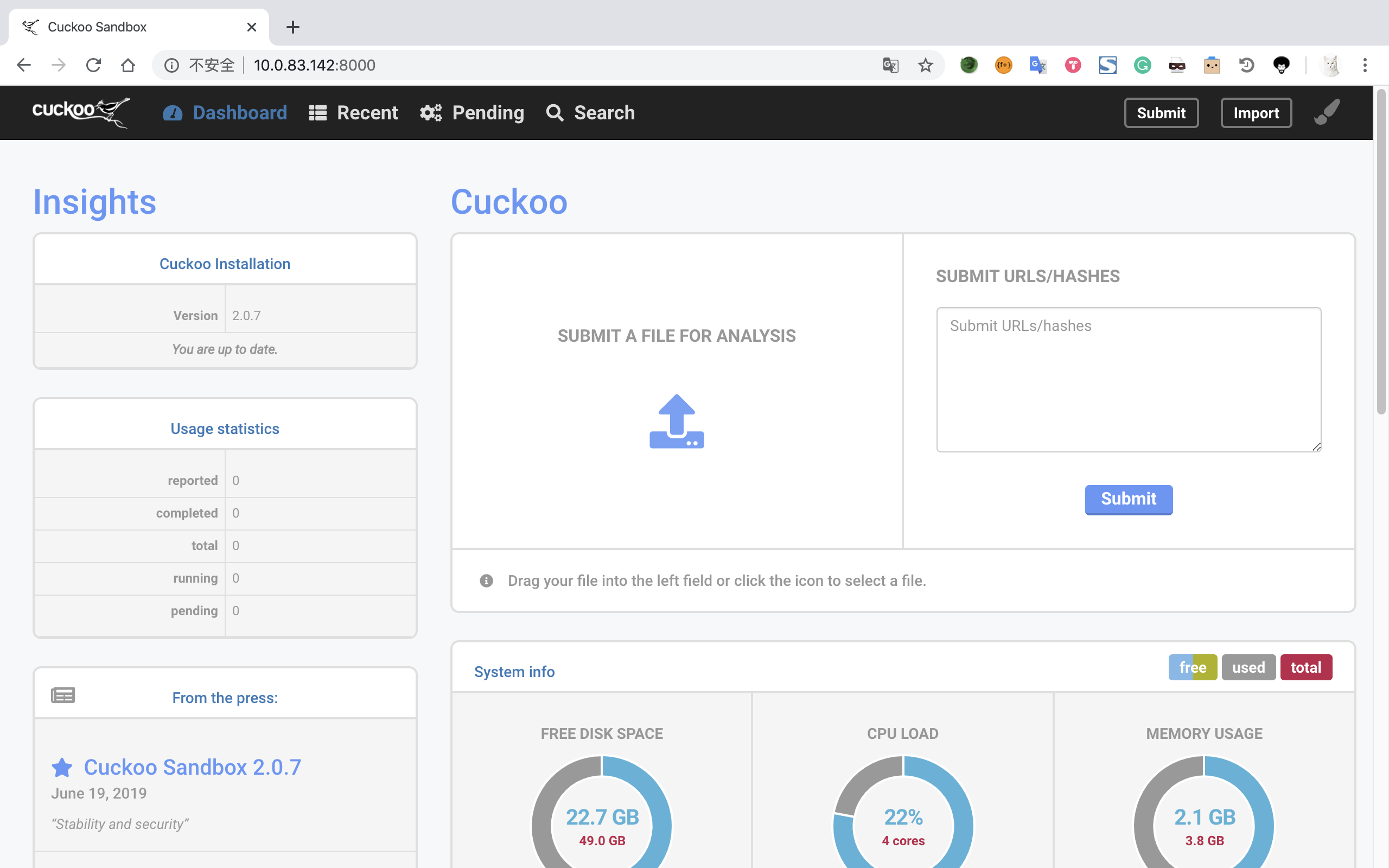The image size is (1389, 868).
Task: Bookmark this page with the star icon
Action: click(925, 65)
